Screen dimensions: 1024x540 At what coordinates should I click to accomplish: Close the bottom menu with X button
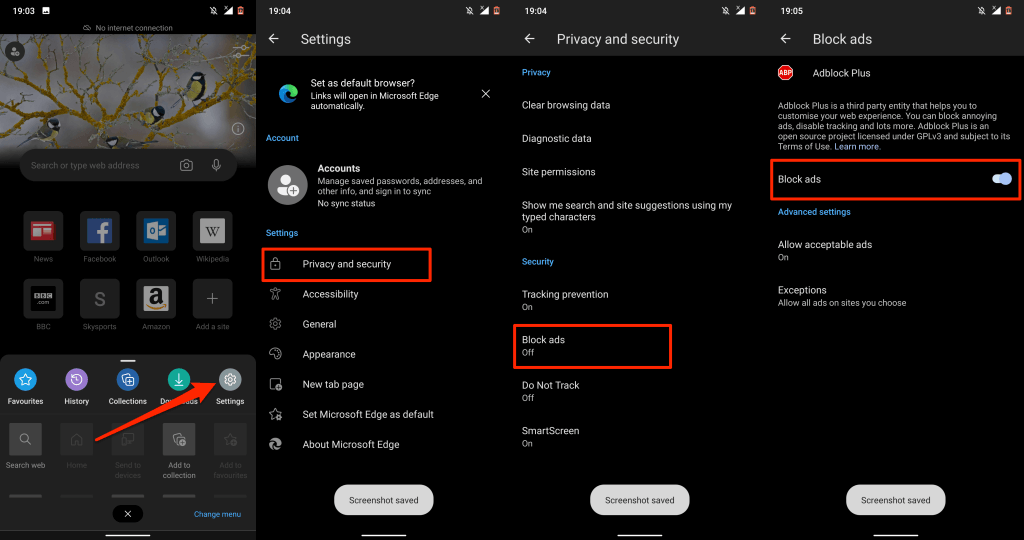pyautogui.click(x=128, y=514)
